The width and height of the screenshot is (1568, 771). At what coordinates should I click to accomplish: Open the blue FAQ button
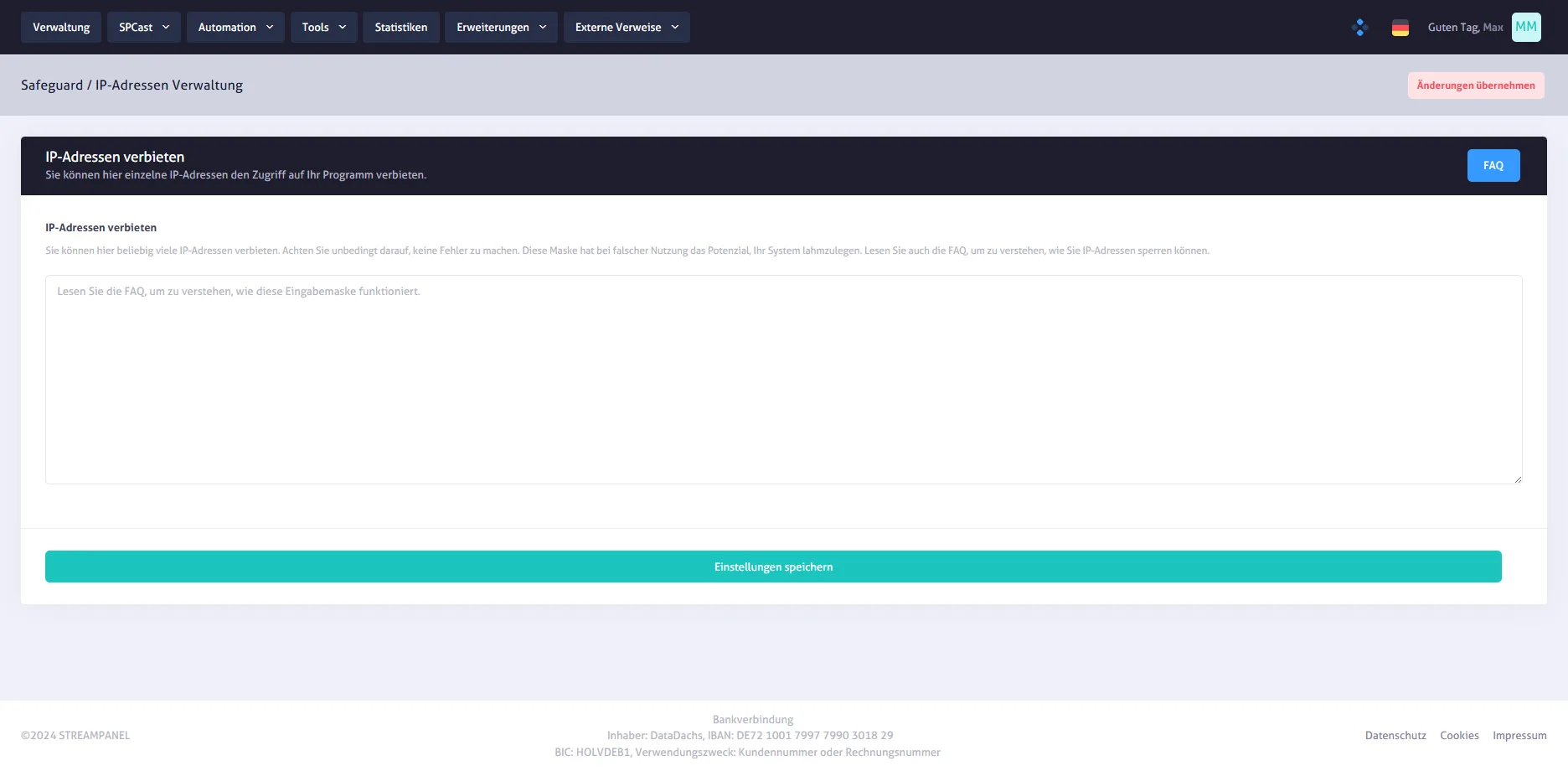[1493, 166]
